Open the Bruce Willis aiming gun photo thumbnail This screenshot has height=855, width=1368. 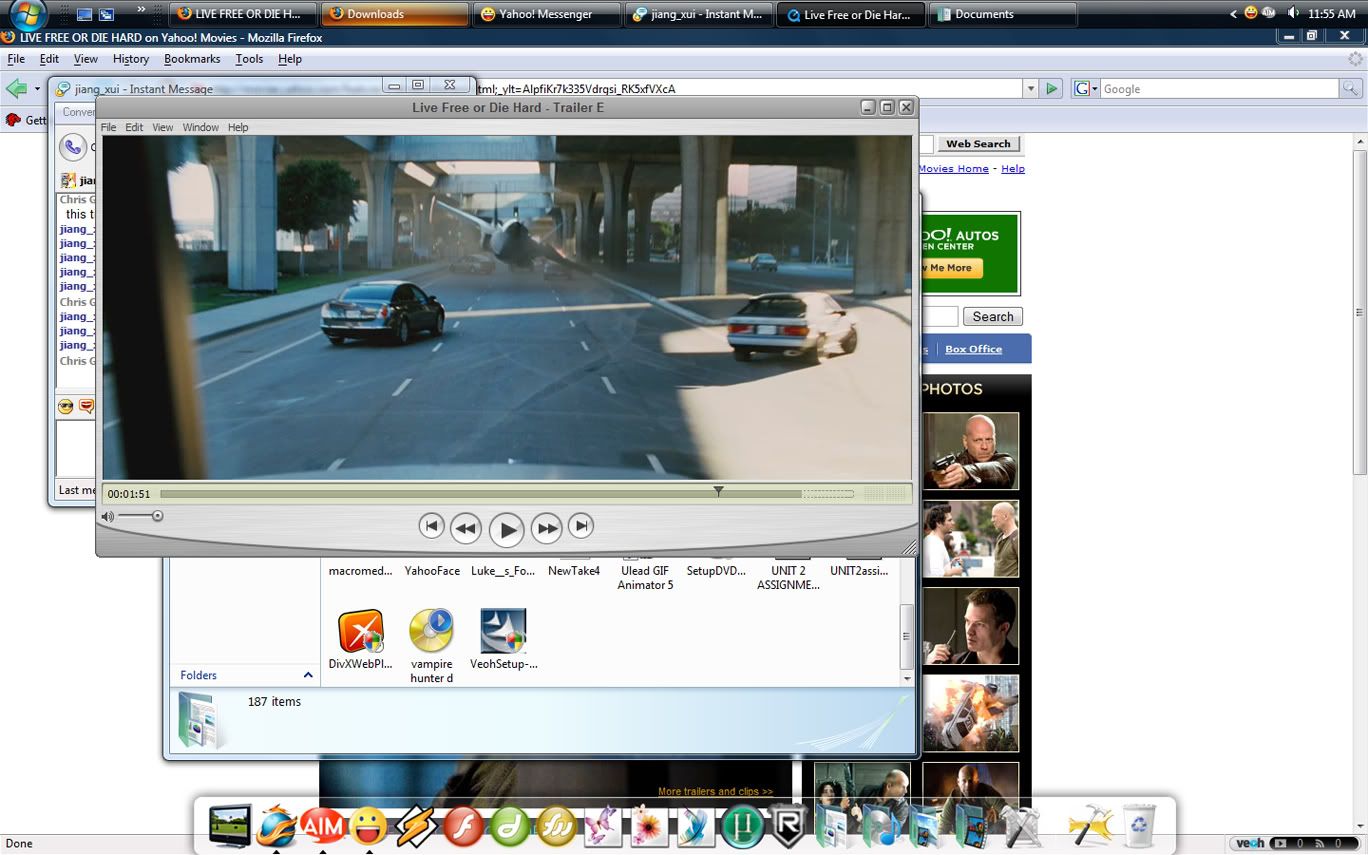pos(970,451)
